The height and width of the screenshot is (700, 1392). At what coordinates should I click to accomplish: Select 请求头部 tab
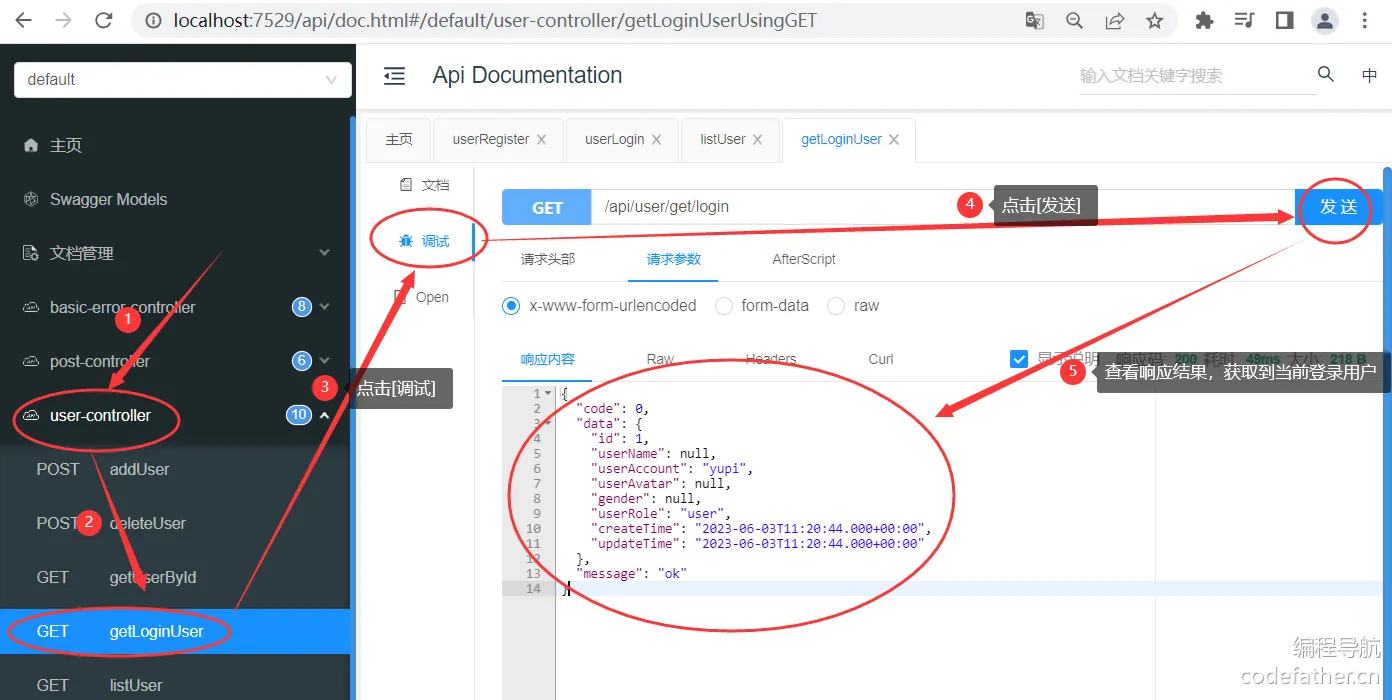(x=548, y=259)
